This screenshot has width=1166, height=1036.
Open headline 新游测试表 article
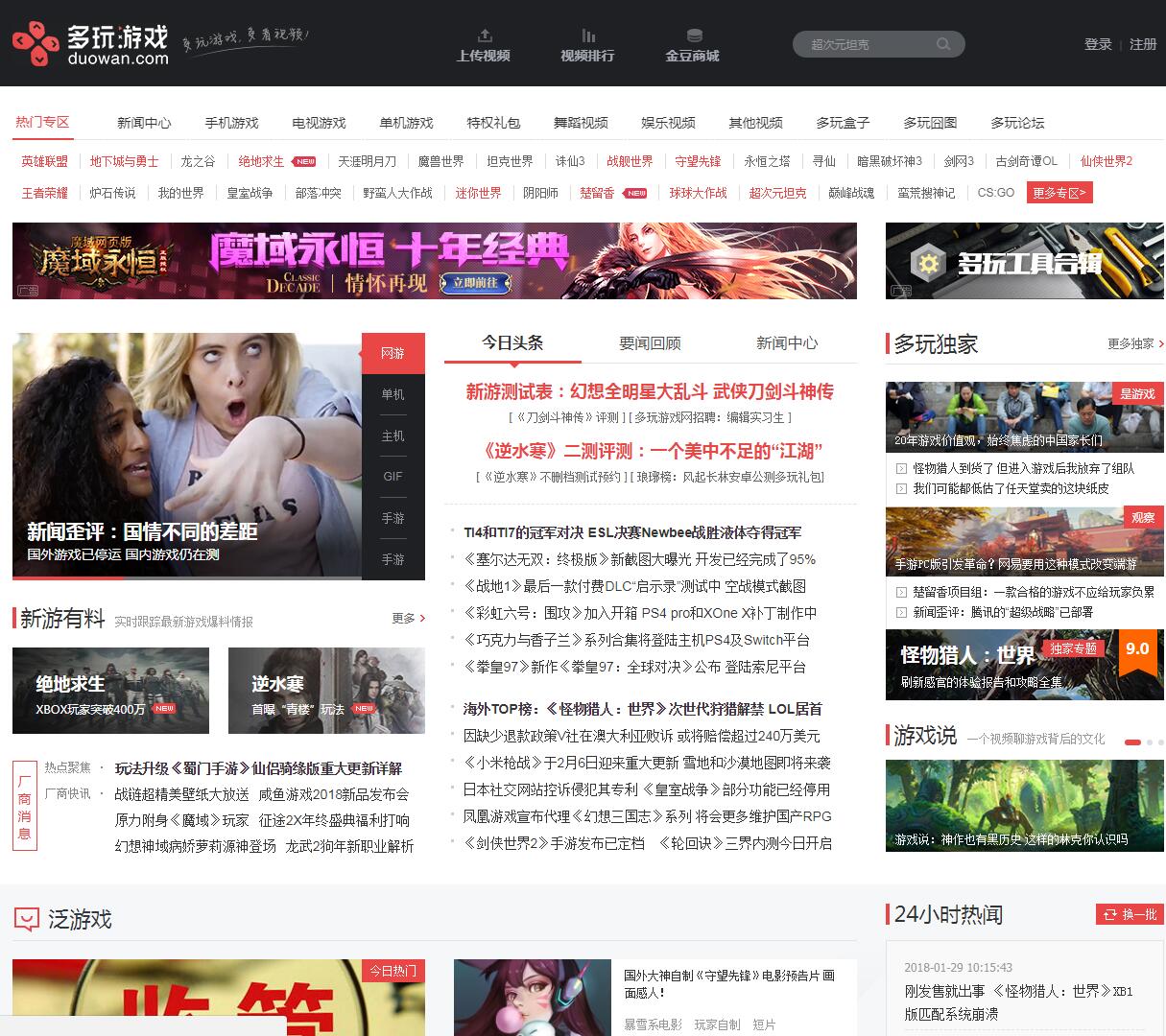pos(650,391)
